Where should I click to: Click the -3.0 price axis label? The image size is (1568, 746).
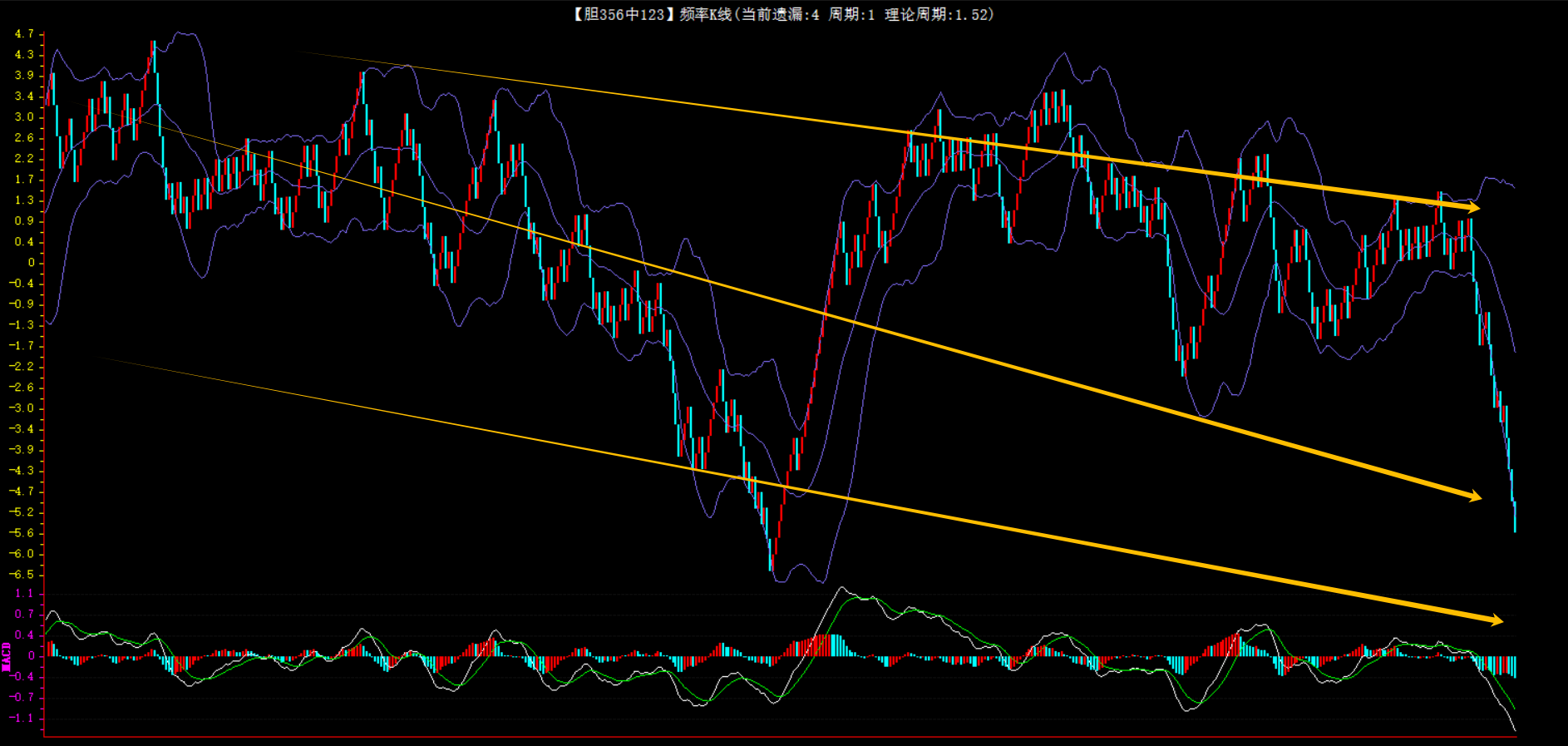(22, 408)
